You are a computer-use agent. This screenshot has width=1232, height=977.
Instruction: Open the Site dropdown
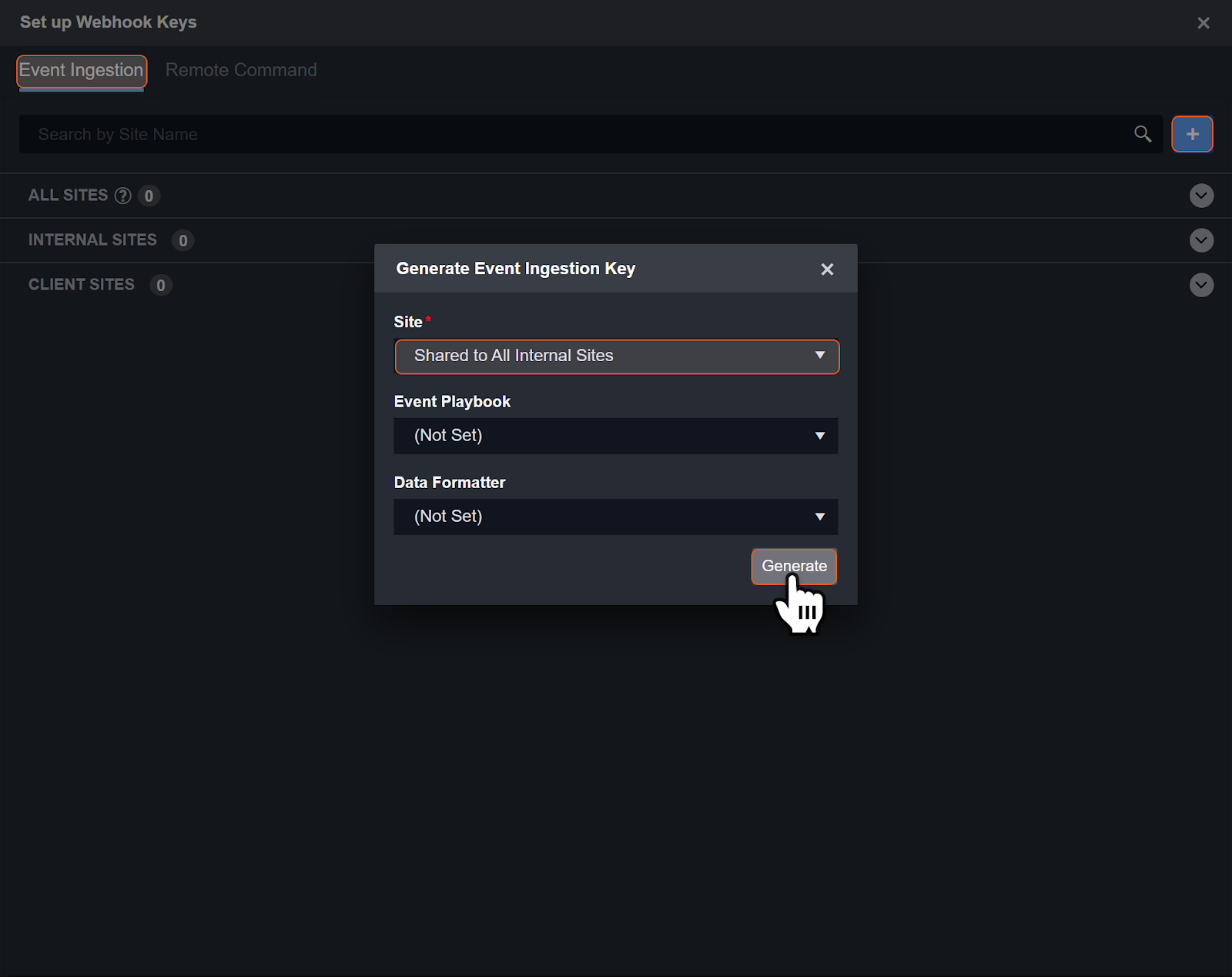pos(616,356)
